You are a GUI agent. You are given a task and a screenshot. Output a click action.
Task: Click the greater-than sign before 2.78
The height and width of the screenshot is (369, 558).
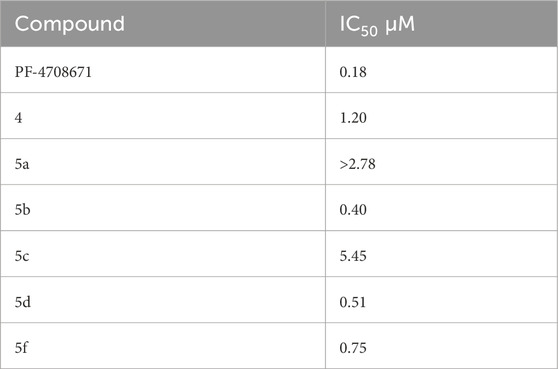344,164
